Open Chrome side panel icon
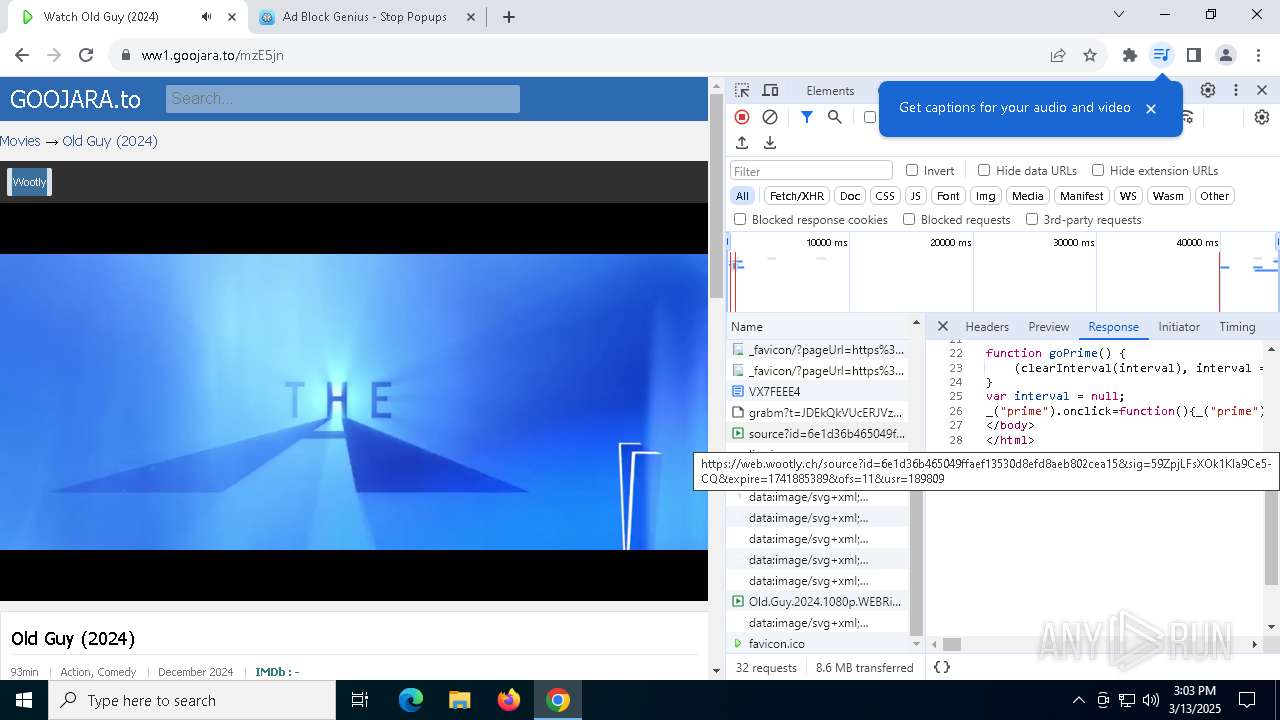 click(x=1193, y=55)
